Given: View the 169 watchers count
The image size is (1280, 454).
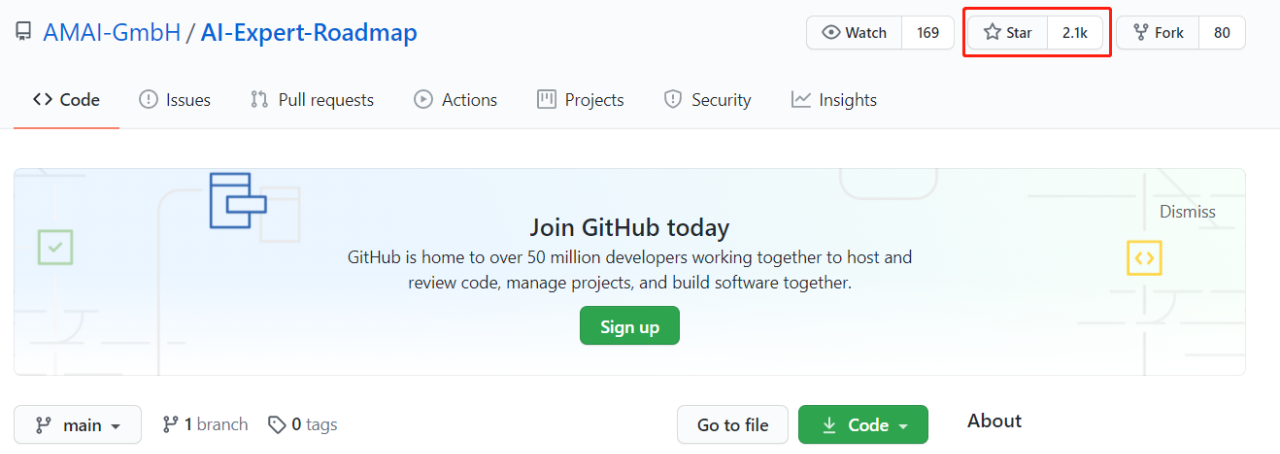Looking at the screenshot, I should pos(928,32).
